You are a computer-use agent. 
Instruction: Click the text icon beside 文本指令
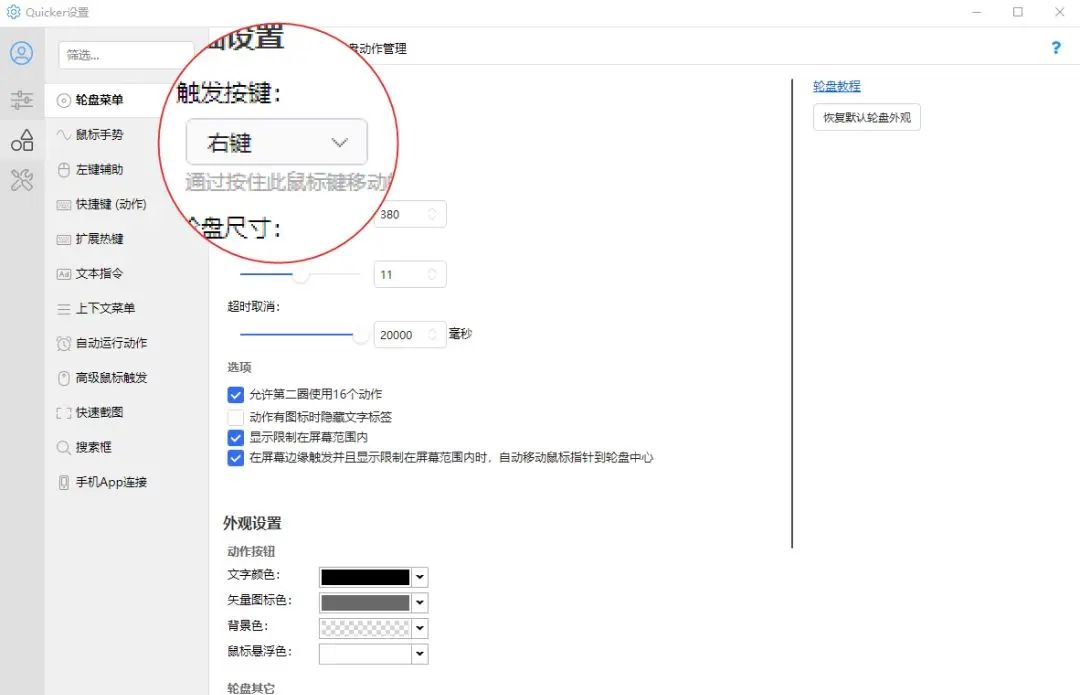pos(63,273)
